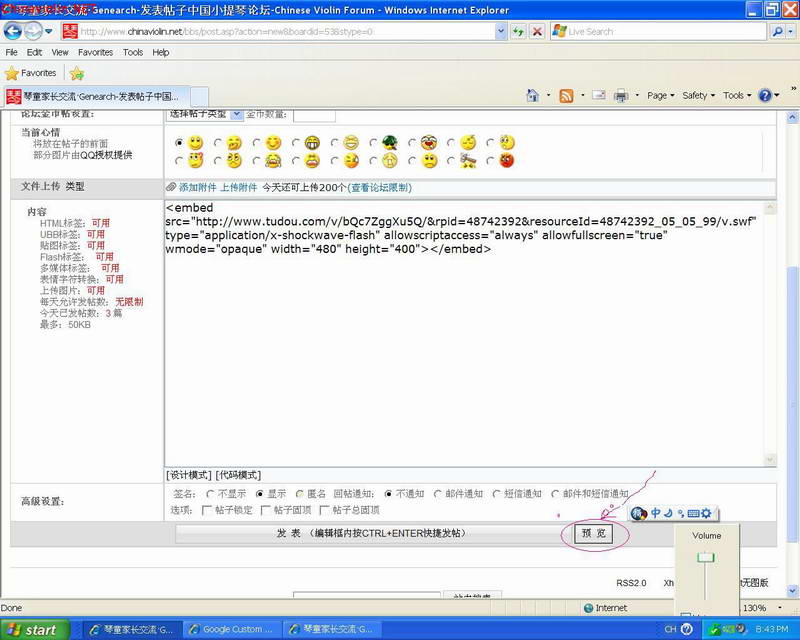The width and height of the screenshot is (800, 640).
Task: Click the Live Search magnifier icon
Action: point(777,32)
